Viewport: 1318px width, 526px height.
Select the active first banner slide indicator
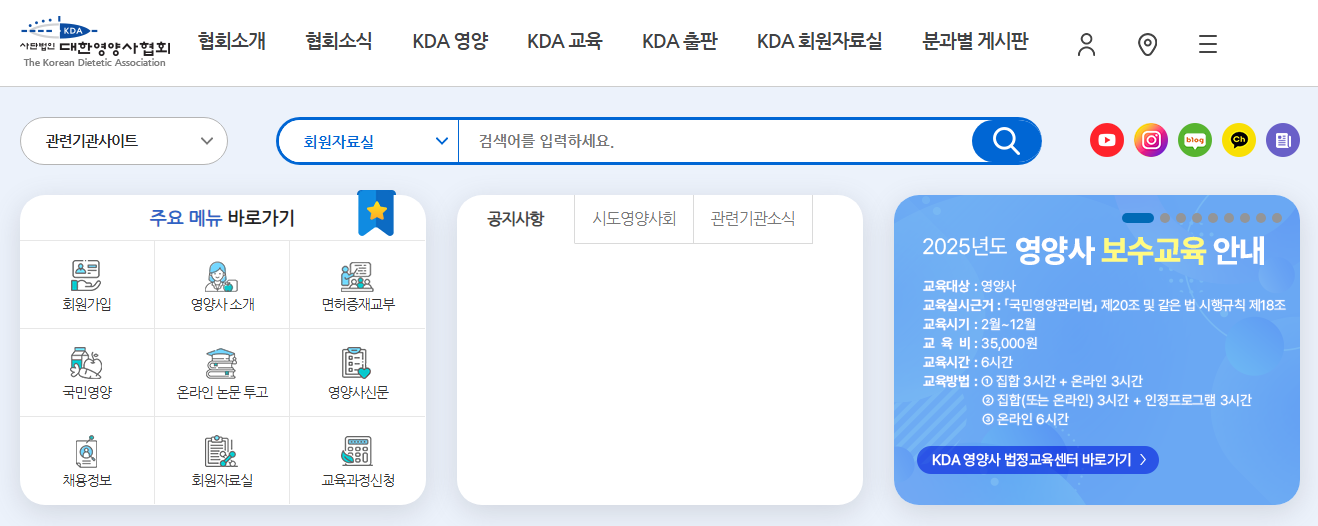pyautogui.click(x=1138, y=217)
